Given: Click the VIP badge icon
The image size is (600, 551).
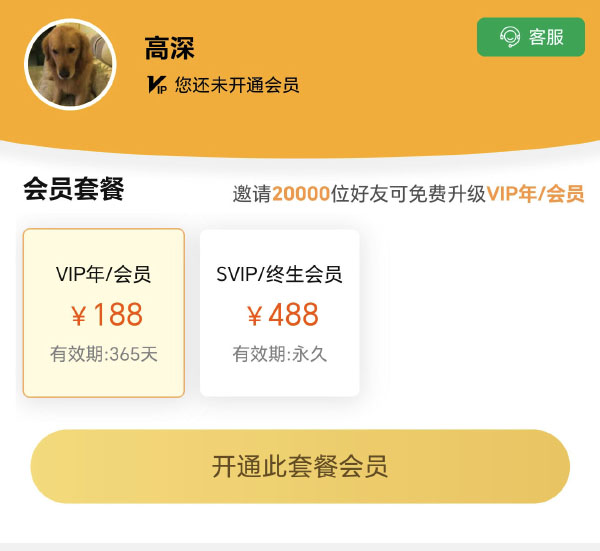Looking at the screenshot, I should coord(157,85).
